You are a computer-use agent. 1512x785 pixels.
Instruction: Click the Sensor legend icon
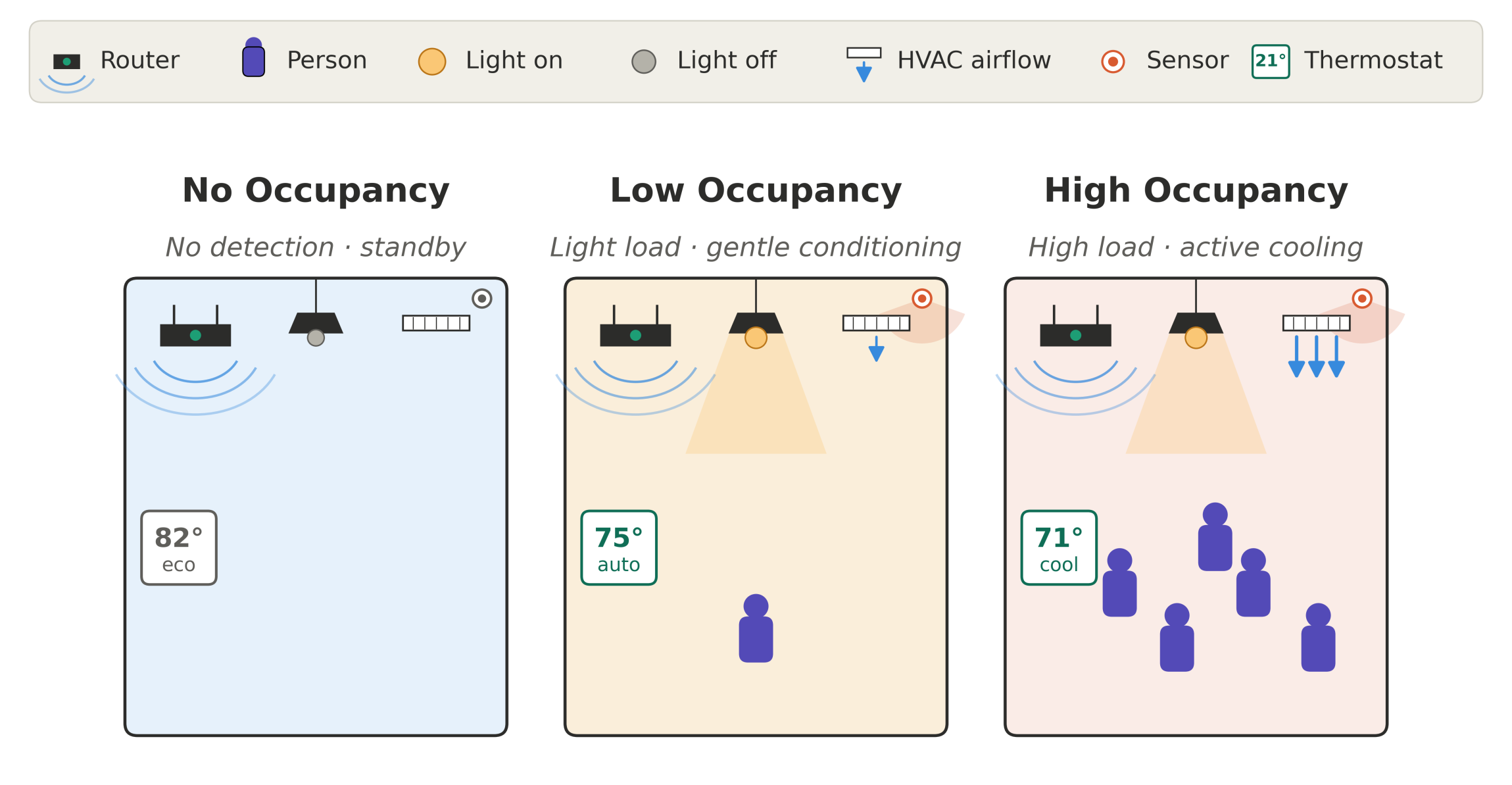(x=1113, y=61)
